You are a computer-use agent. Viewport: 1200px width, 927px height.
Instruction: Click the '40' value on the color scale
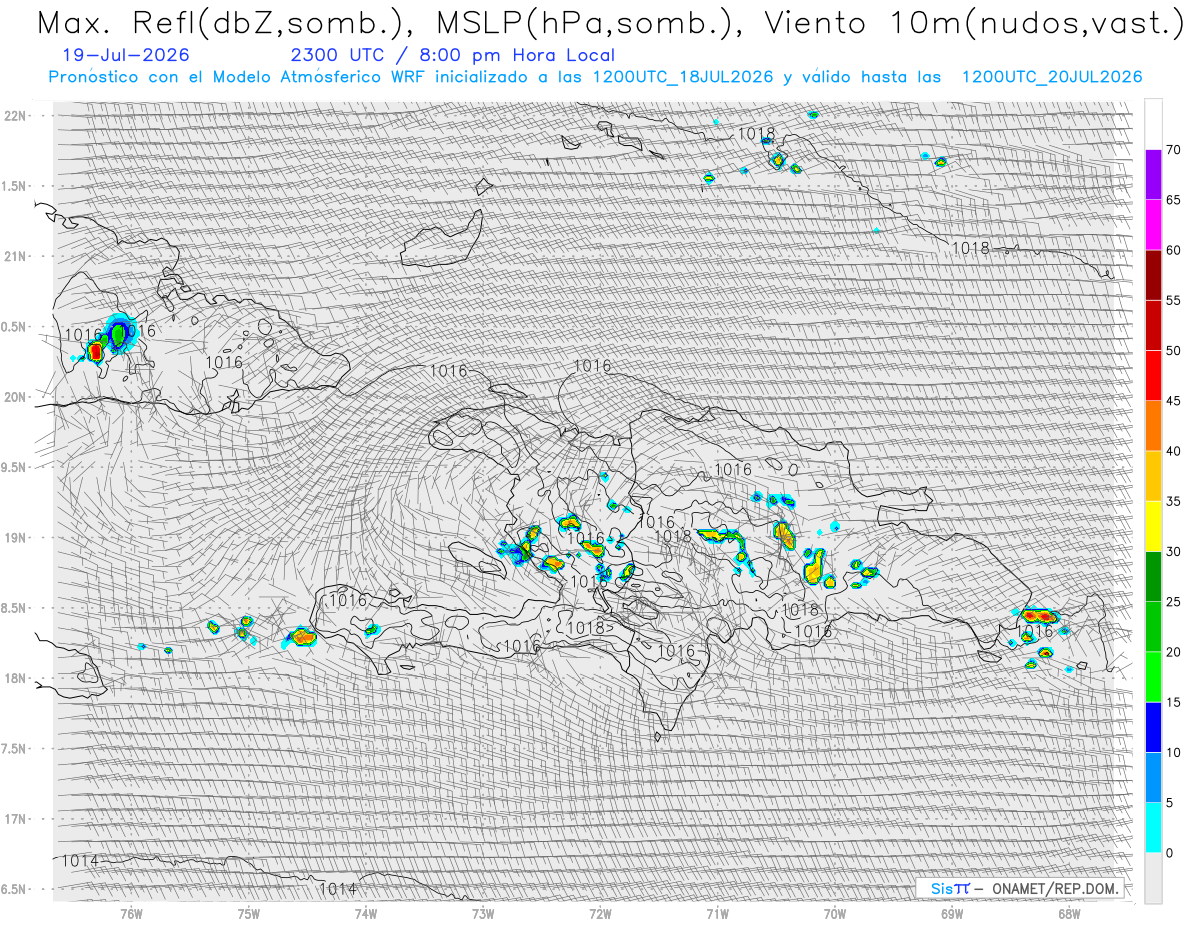[1173, 451]
